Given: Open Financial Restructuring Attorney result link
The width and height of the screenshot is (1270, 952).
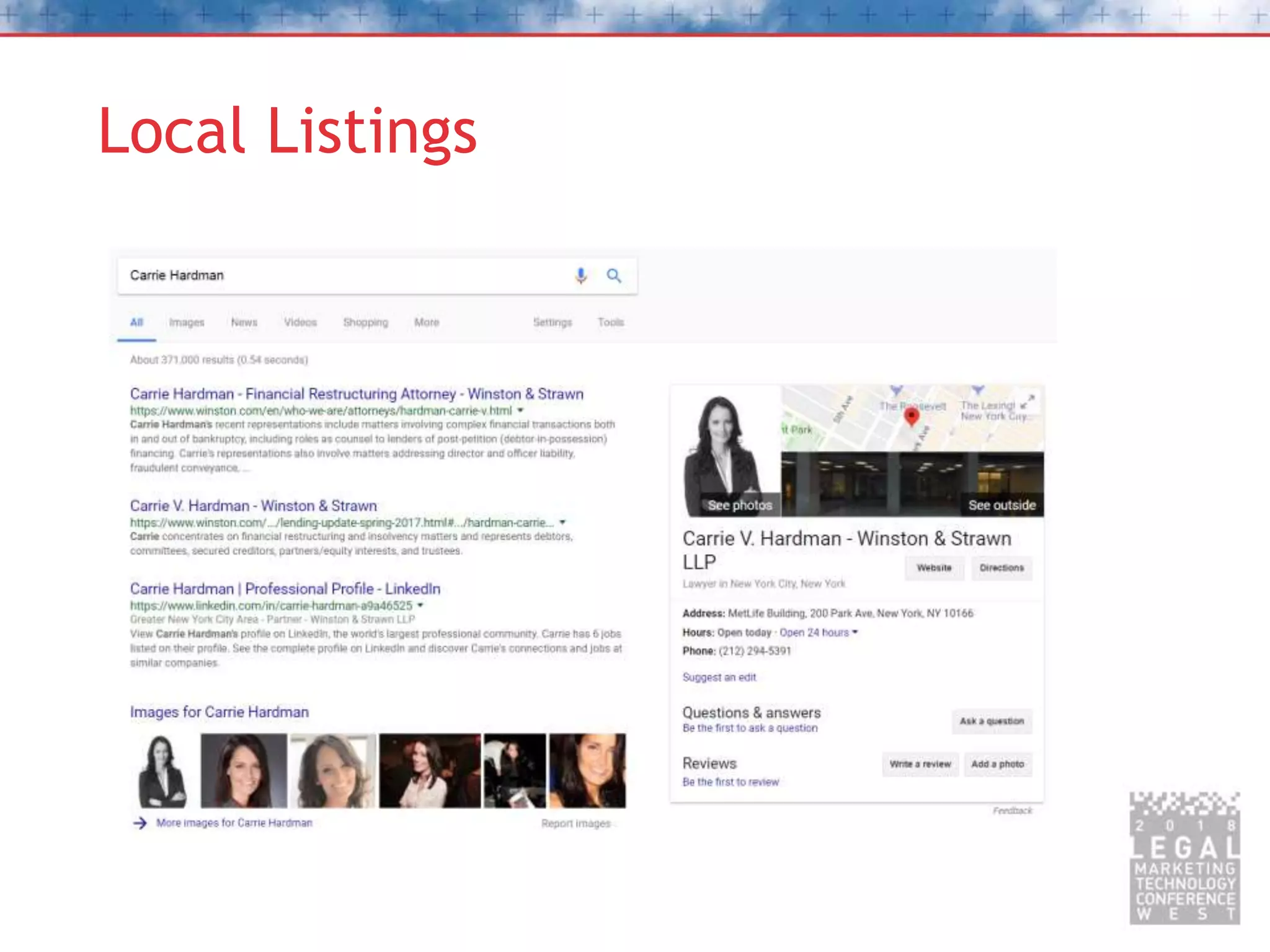Looking at the screenshot, I should click(x=357, y=394).
